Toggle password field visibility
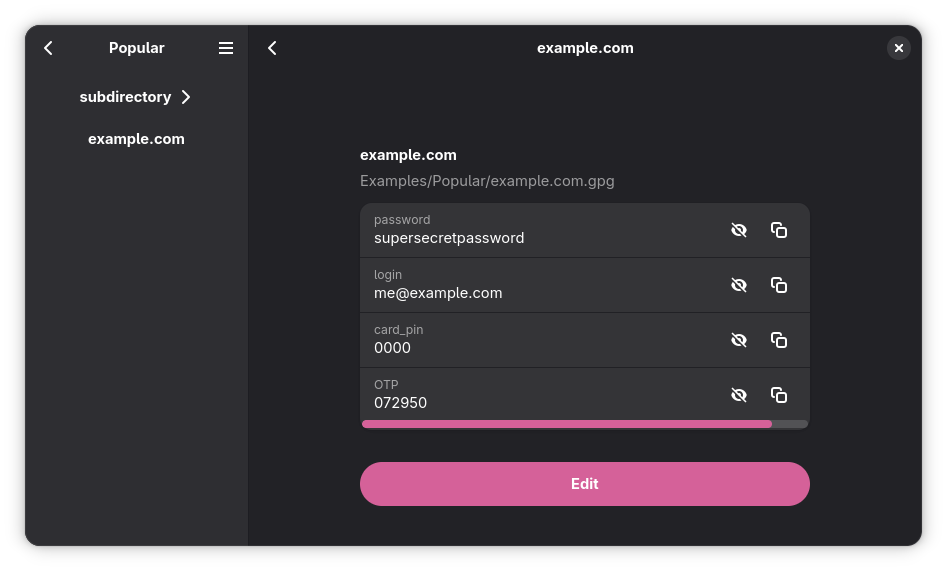Screen dimensions: 947x571 click(739, 230)
